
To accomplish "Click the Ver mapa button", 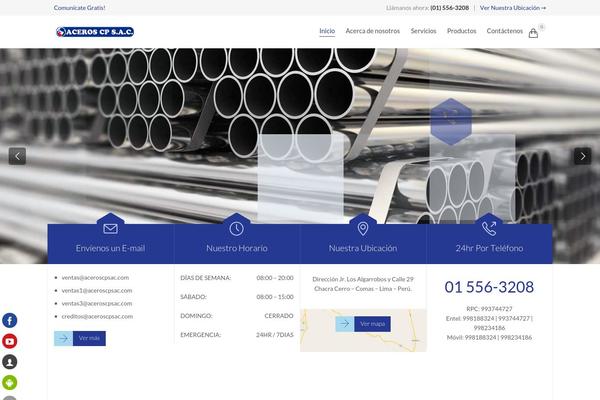I will click(372, 324).
